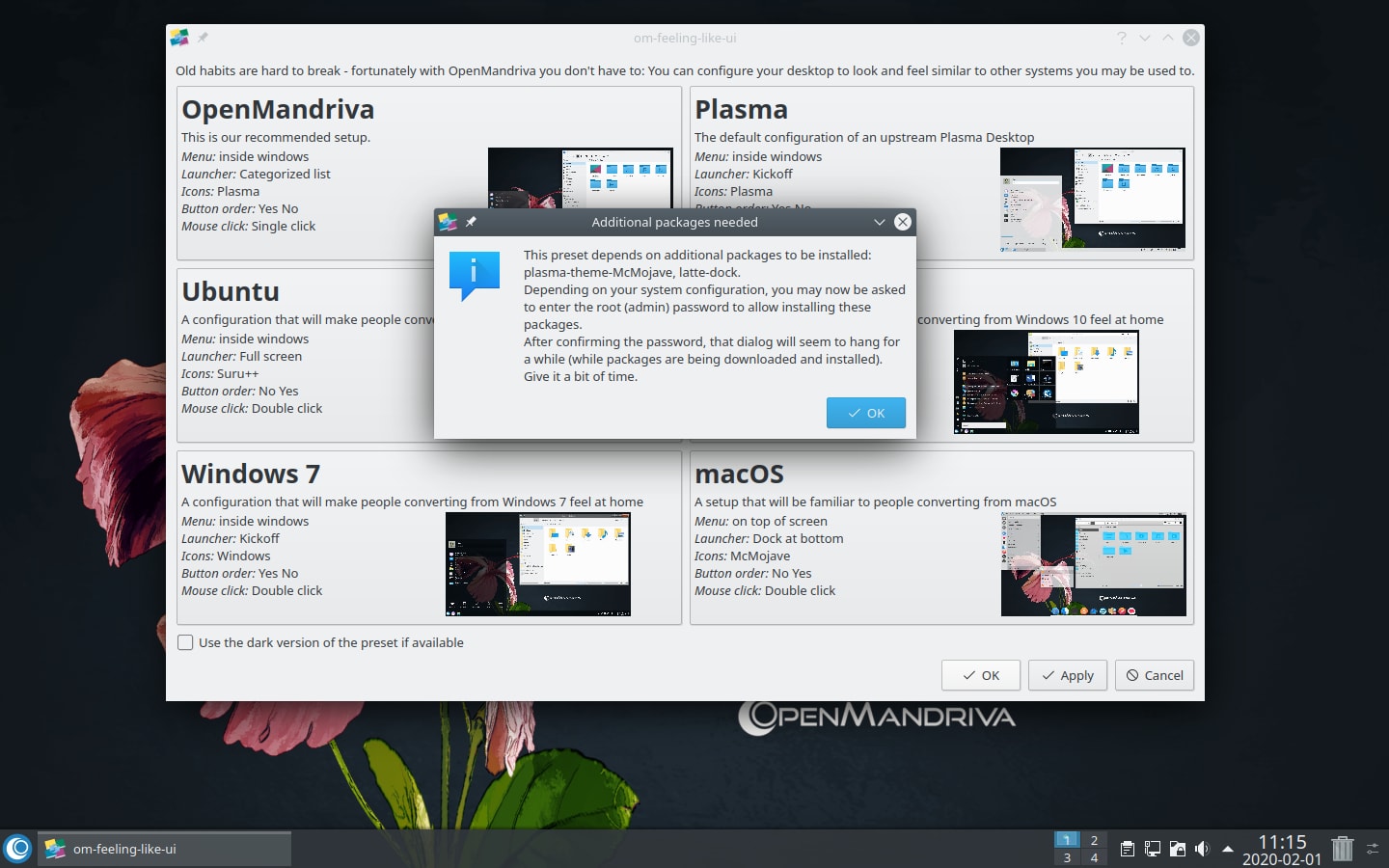Enable the dark version of the preset checkbox

point(185,642)
